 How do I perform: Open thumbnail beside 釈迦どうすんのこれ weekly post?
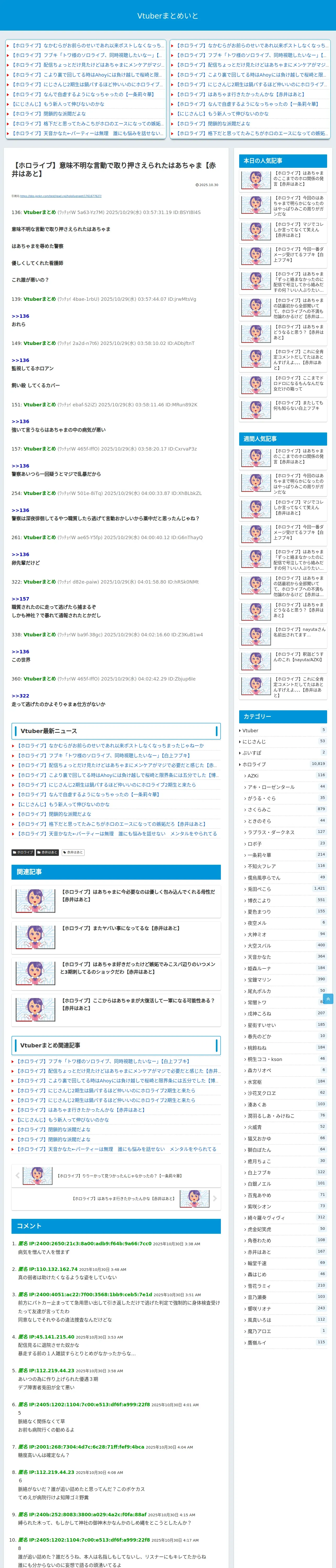(x=256, y=662)
